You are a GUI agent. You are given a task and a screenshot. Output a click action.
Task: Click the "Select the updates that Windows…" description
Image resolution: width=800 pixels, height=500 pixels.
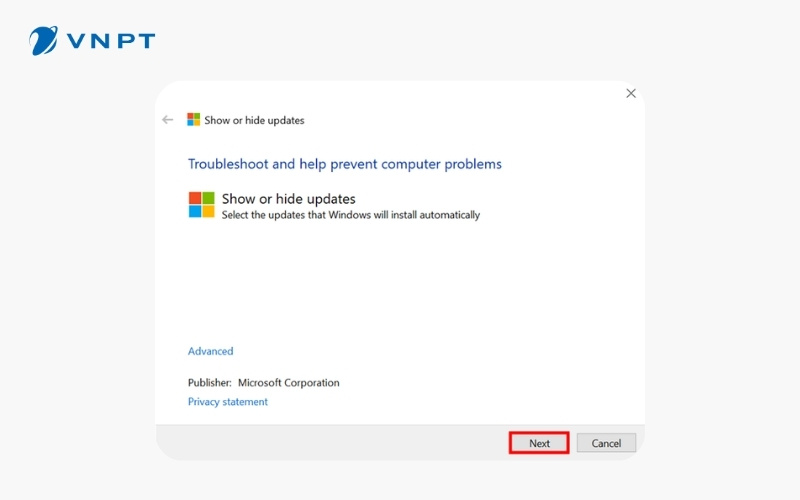pyautogui.click(x=350, y=215)
